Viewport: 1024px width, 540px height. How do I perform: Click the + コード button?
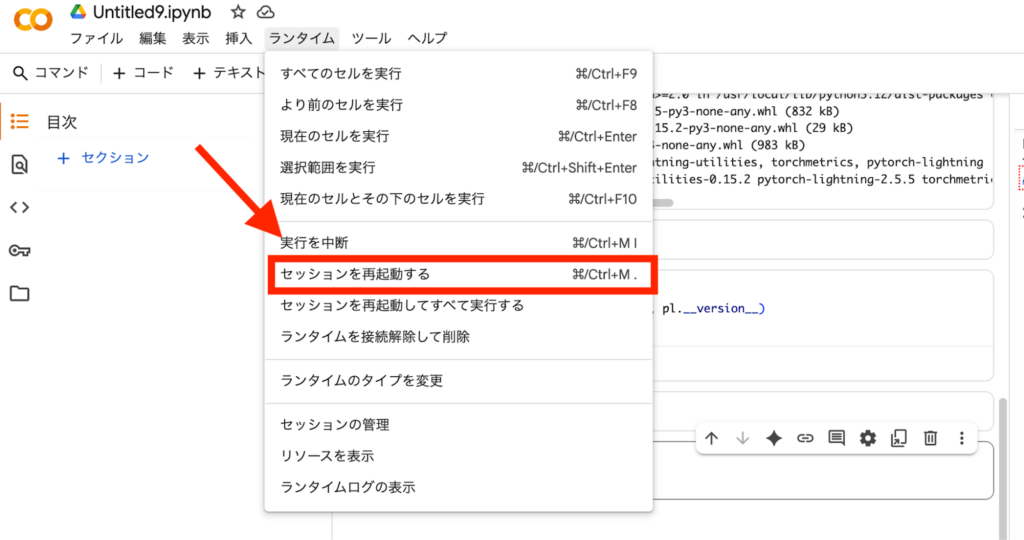click(143, 73)
